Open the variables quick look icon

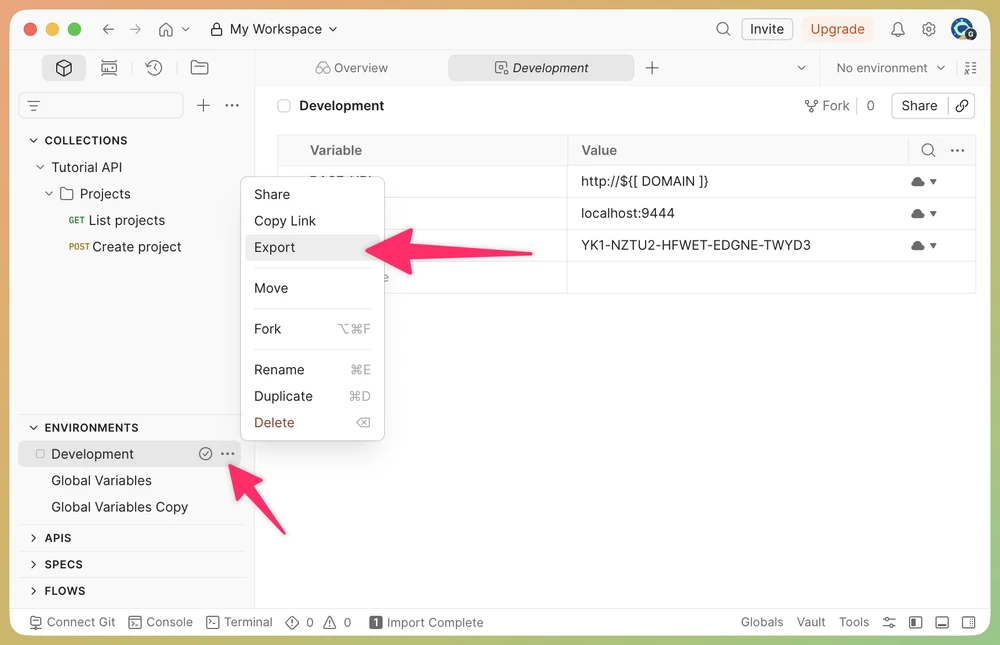[x=970, y=68]
